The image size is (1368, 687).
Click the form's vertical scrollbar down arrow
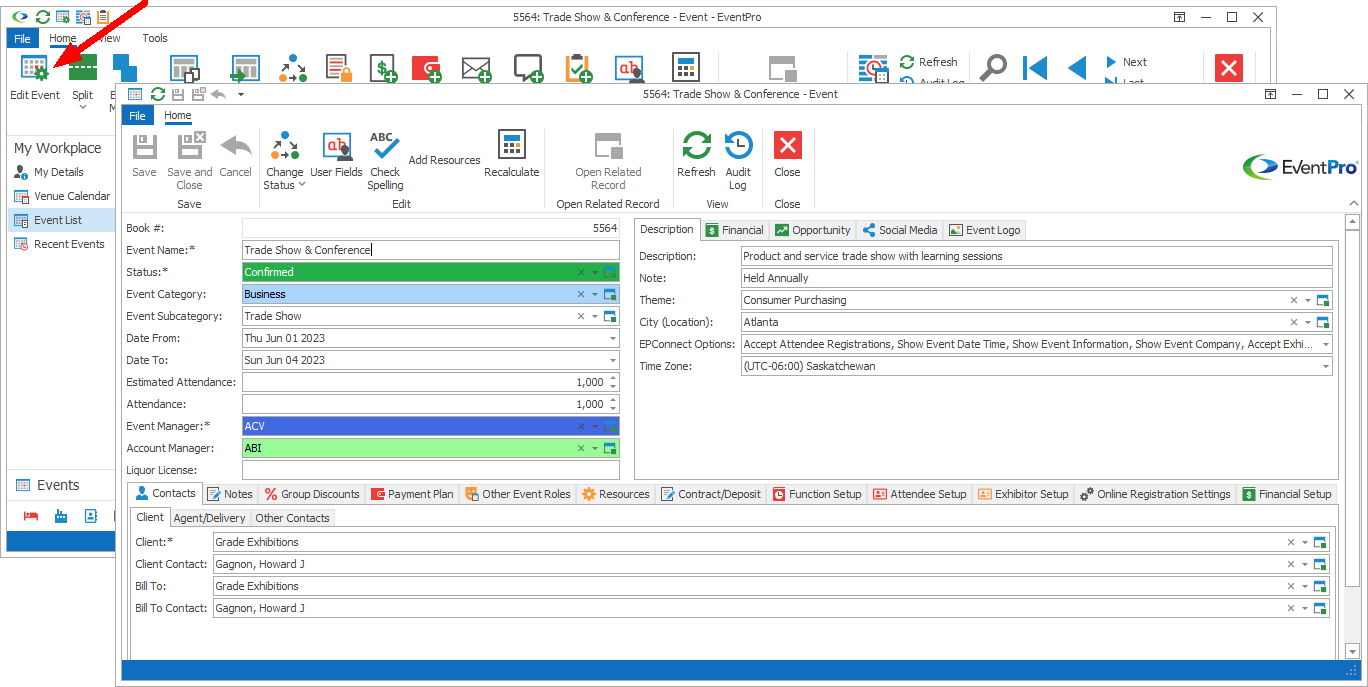click(1352, 651)
